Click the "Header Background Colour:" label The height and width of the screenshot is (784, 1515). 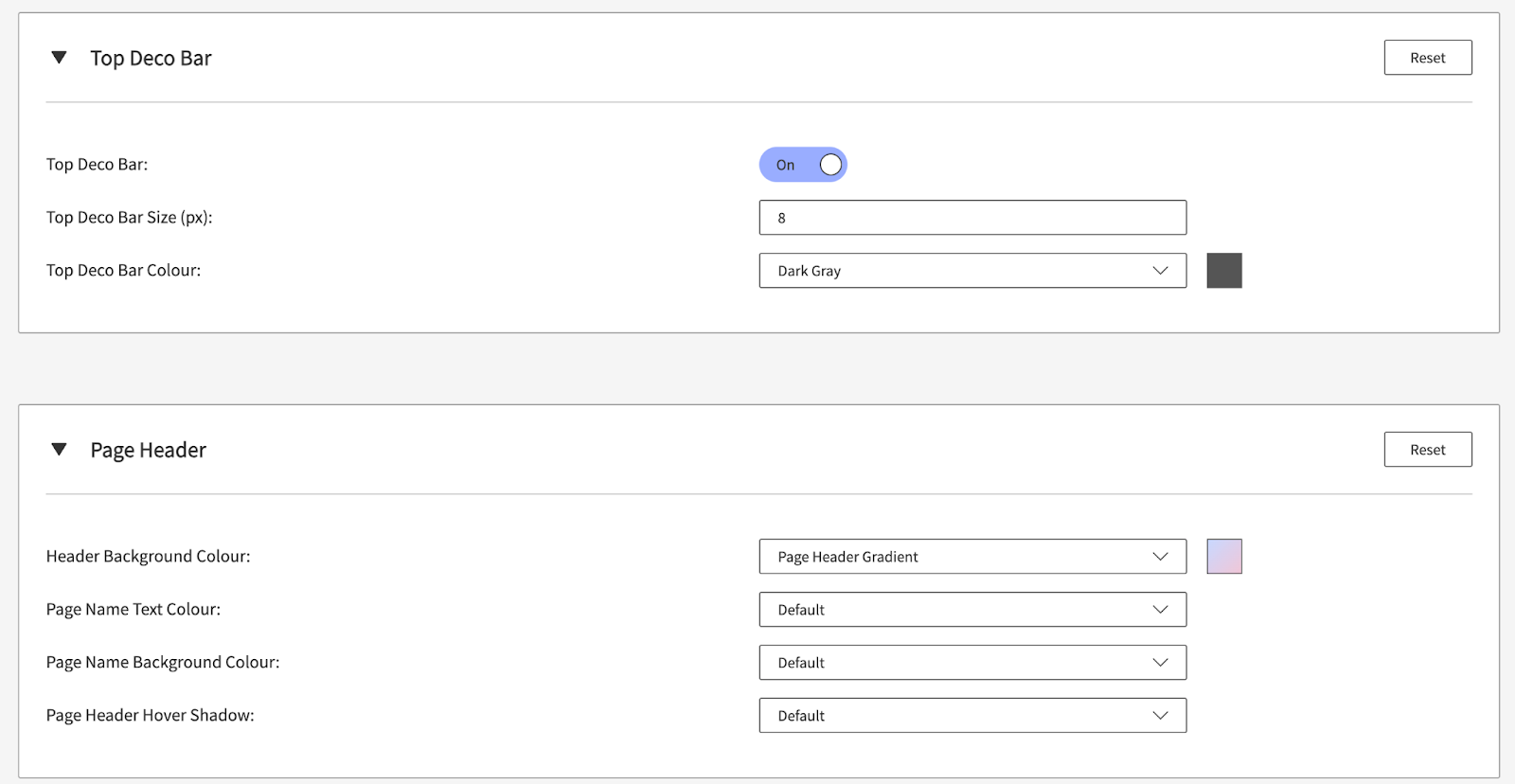click(x=148, y=557)
